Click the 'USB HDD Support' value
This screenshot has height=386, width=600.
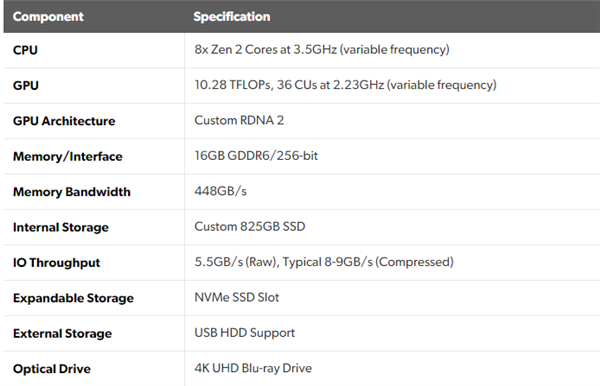pyautogui.click(x=245, y=333)
